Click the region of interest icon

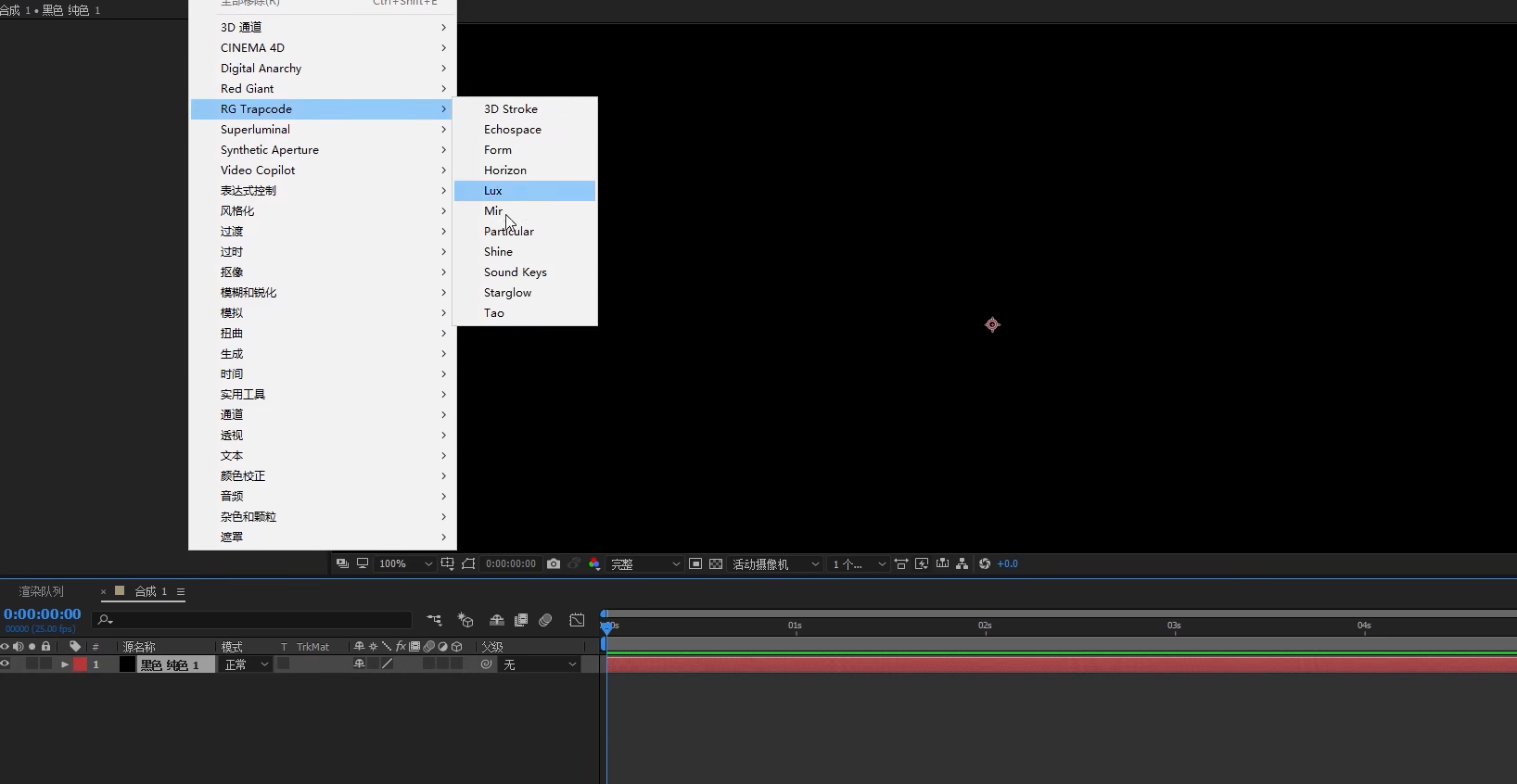coord(695,563)
